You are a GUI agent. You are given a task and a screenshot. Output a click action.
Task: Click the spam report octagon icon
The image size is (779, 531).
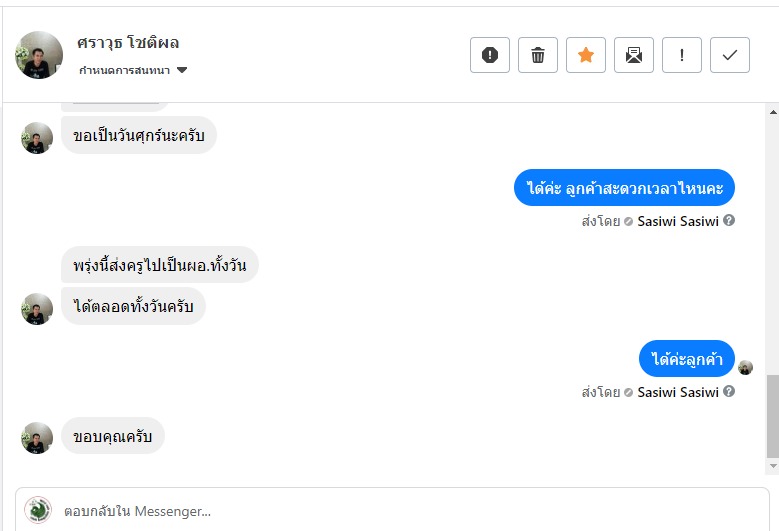pyautogui.click(x=490, y=55)
